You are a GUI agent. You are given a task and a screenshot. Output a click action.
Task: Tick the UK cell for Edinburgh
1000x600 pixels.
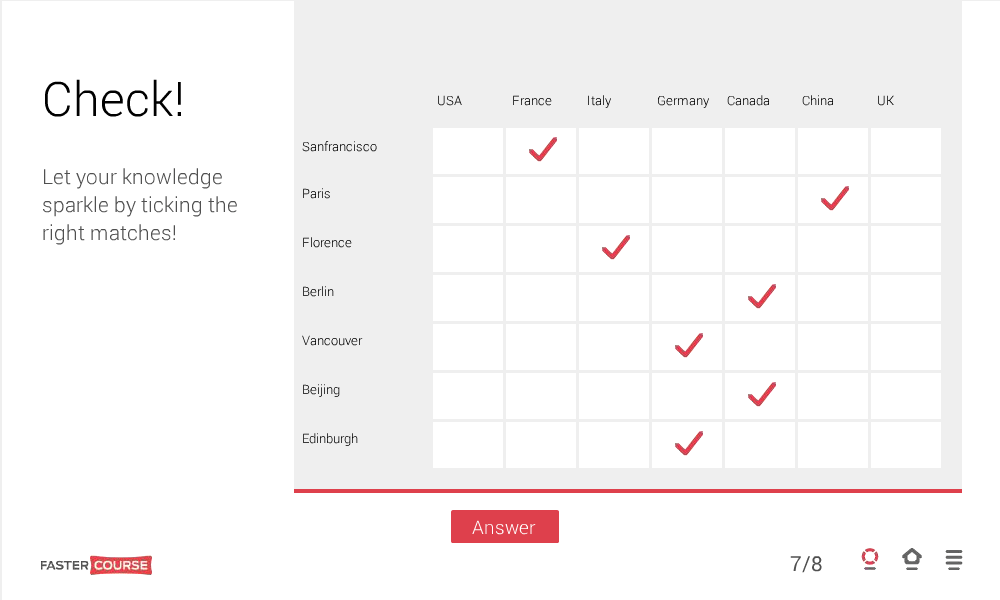906,445
